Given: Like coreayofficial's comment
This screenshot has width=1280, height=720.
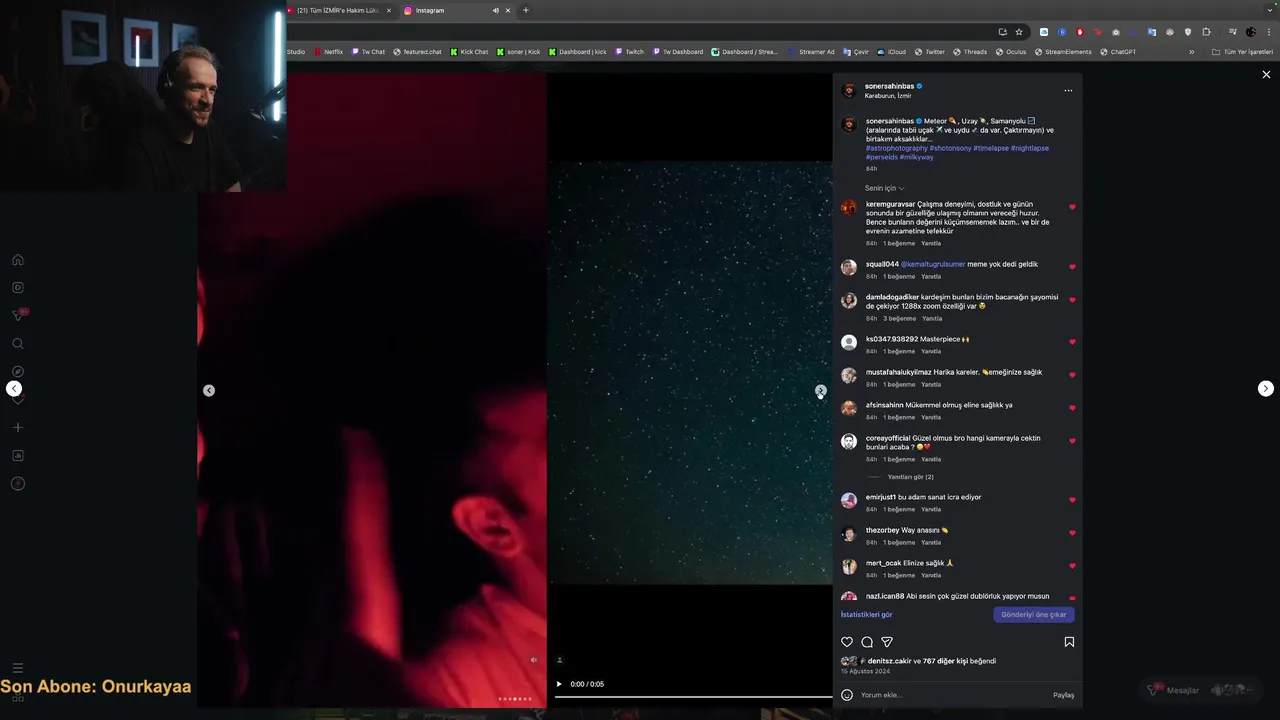Looking at the screenshot, I should pos(1073,441).
